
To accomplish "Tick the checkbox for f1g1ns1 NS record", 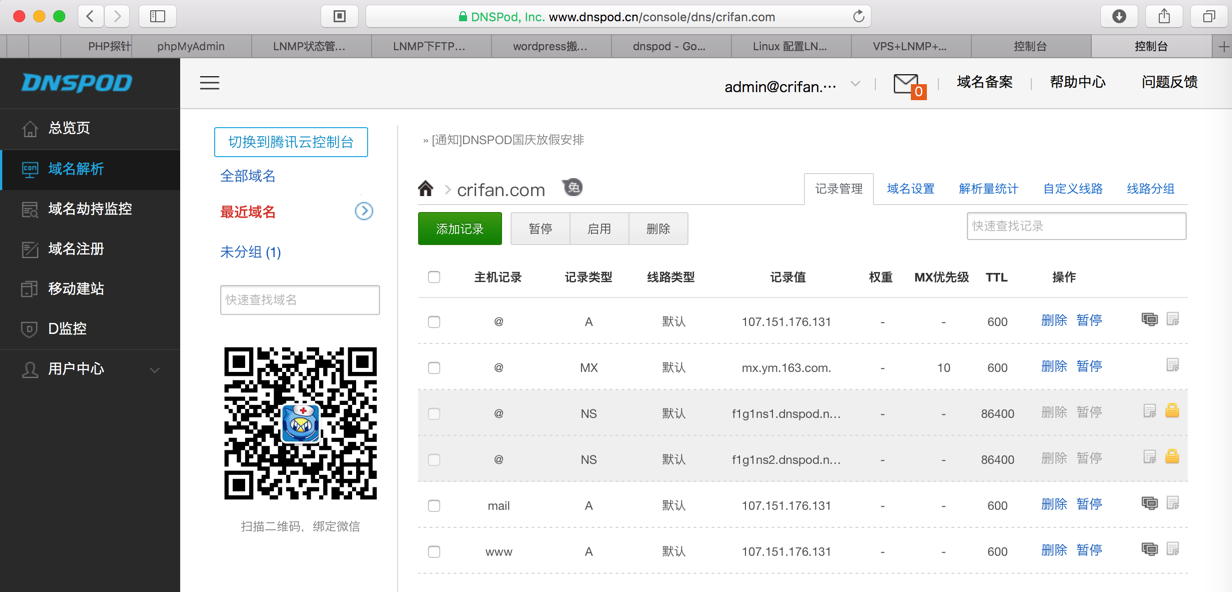I will pyautogui.click(x=434, y=414).
